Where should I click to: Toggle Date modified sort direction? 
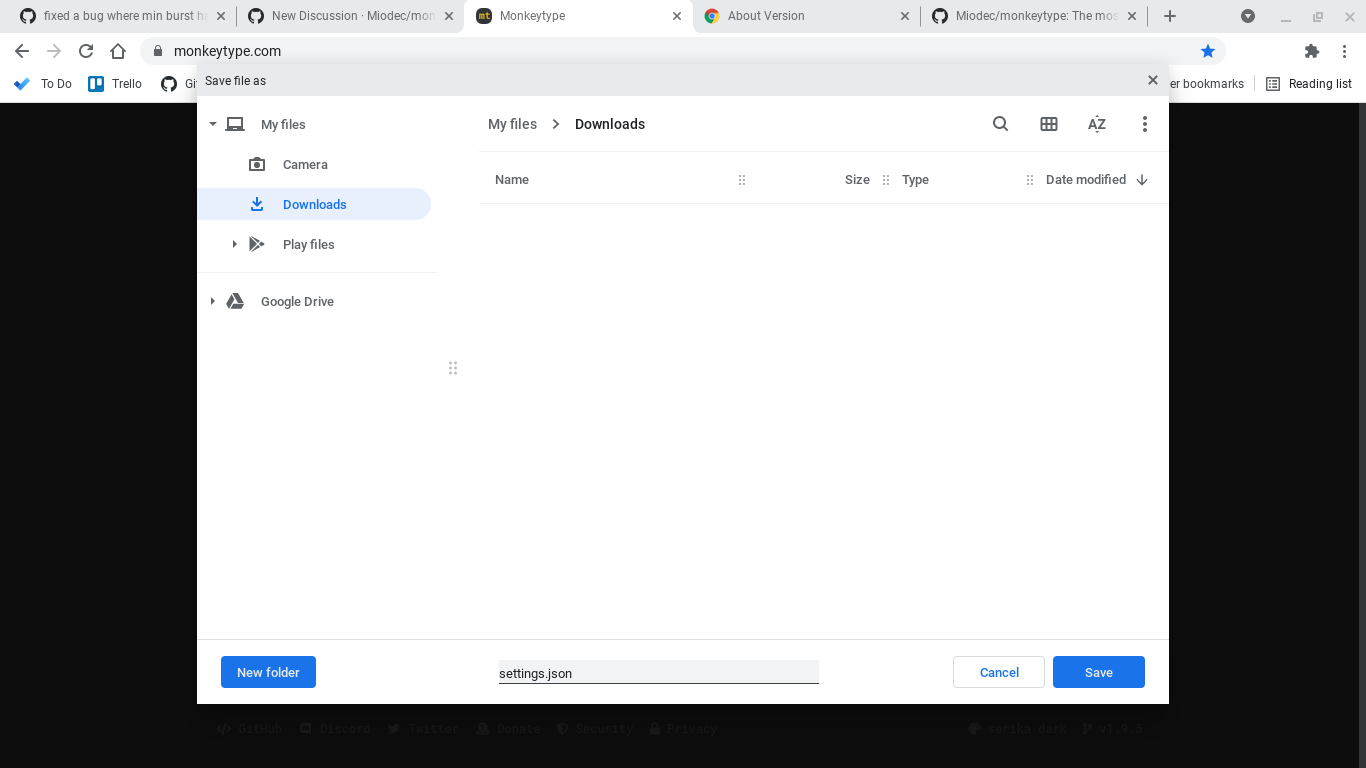tap(1141, 179)
